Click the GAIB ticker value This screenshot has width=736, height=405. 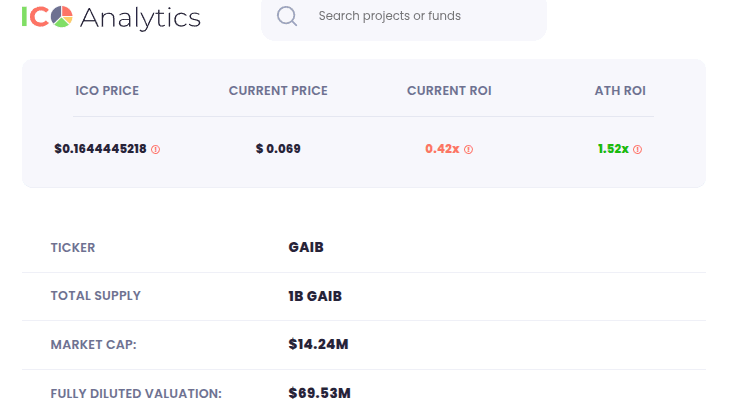pyautogui.click(x=306, y=248)
